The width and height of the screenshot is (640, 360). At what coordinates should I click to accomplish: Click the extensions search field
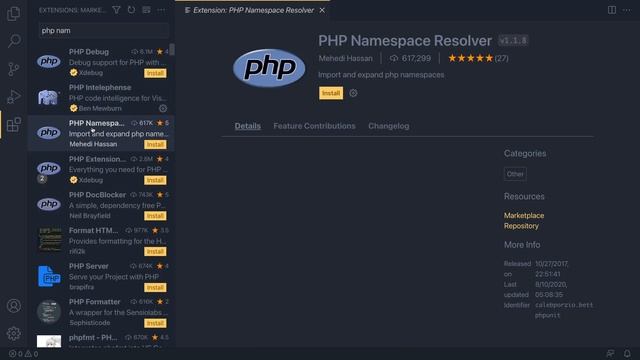104,31
